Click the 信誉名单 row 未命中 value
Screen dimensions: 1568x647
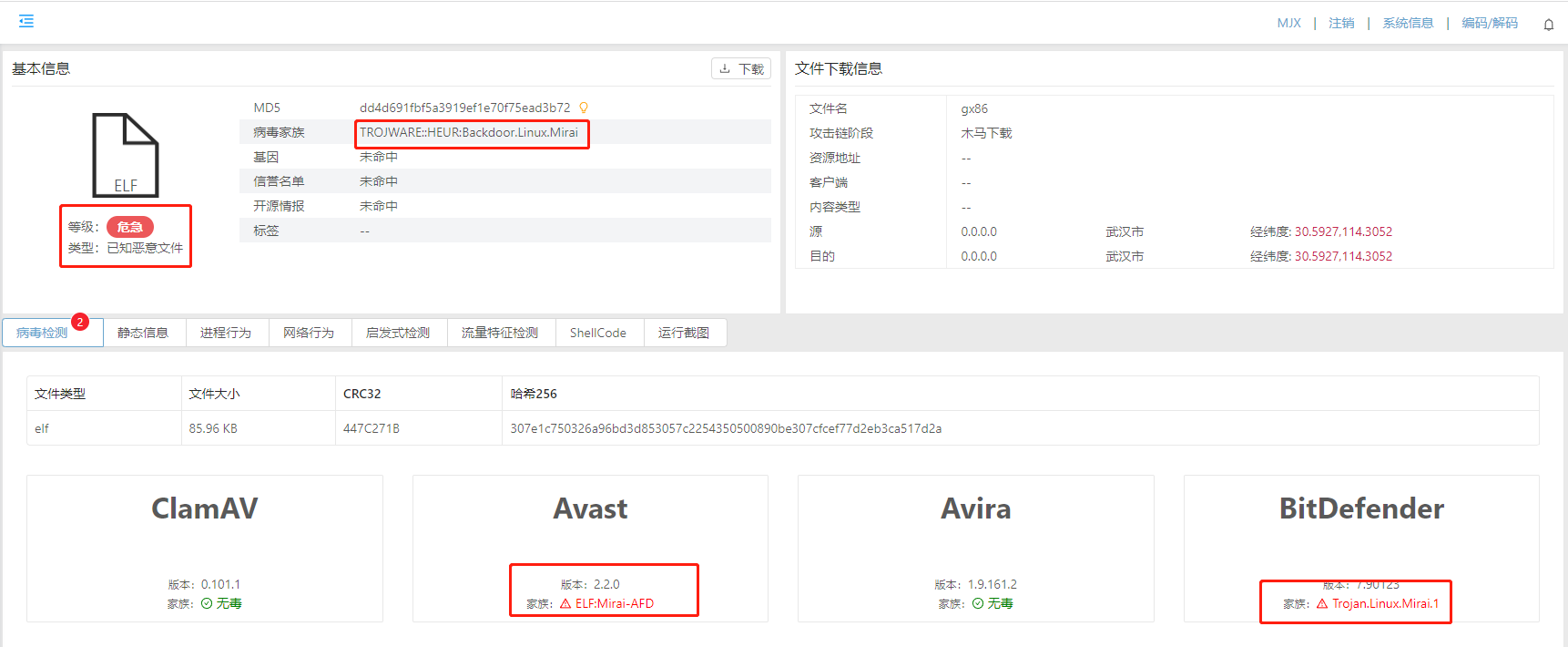(x=379, y=181)
